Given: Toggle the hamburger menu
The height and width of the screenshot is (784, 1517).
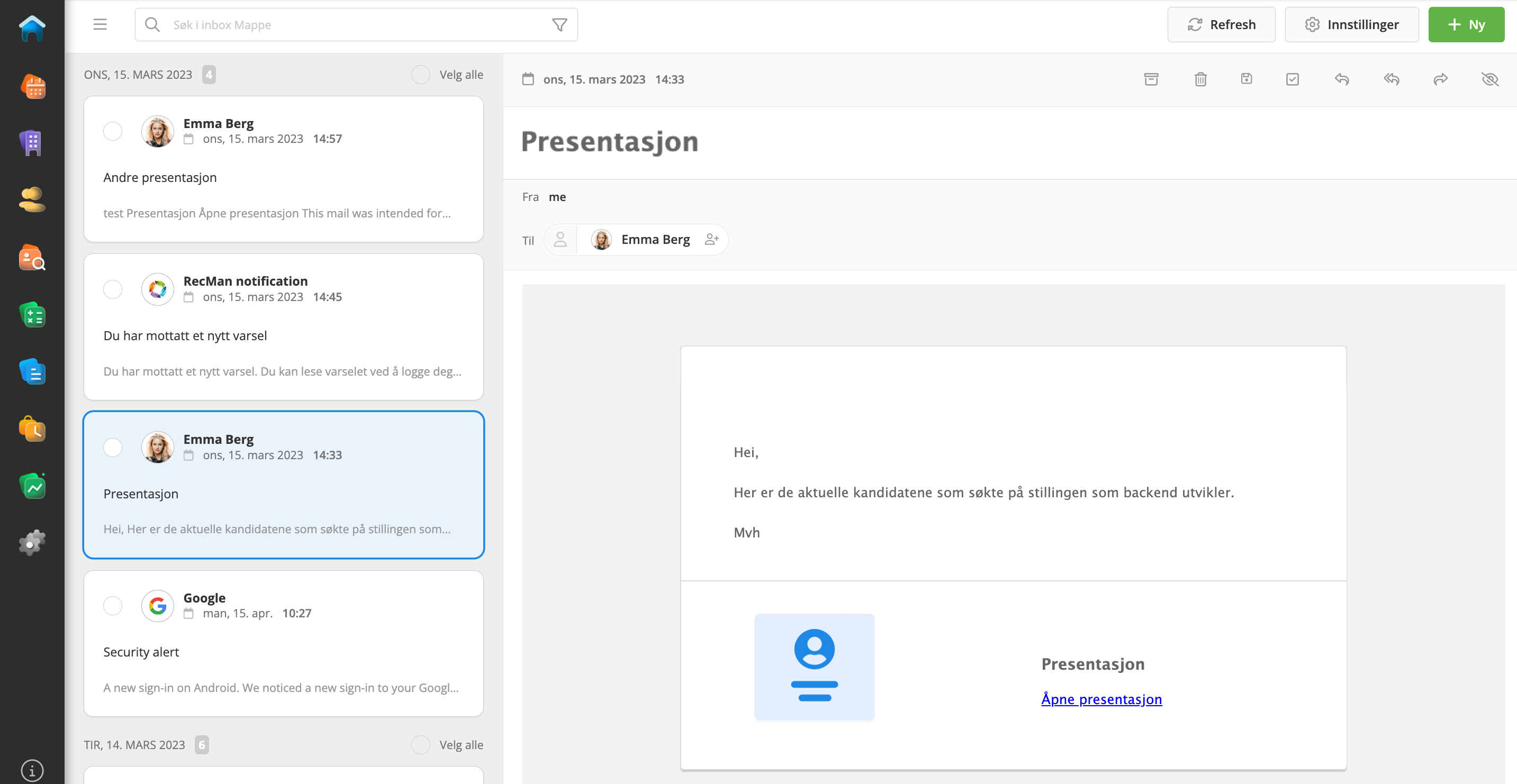Looking at the screenshot, I should coord(100,25).
